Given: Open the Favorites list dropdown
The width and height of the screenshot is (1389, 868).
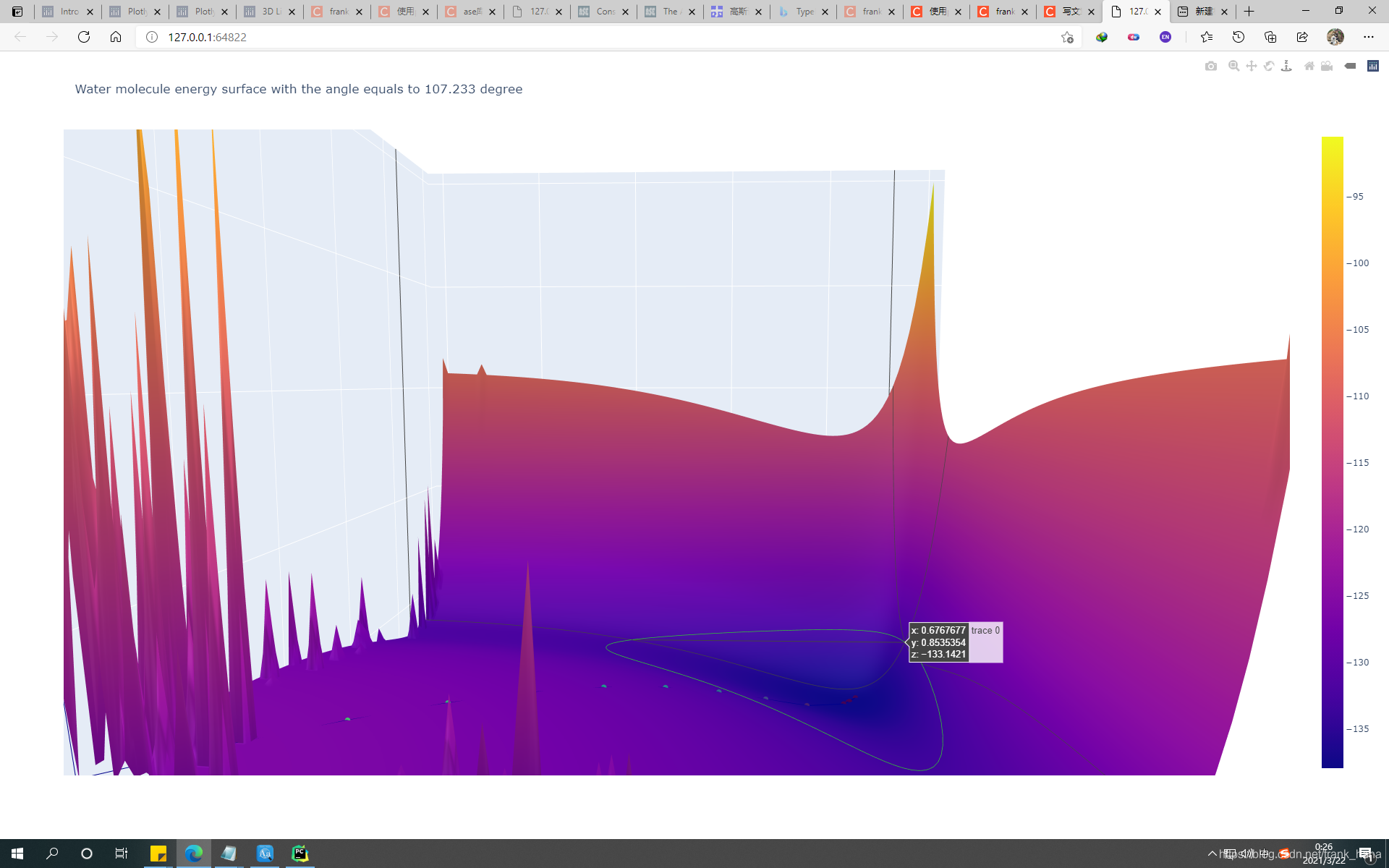Looking at the screenshot, I should click(x=1206, y=37).
